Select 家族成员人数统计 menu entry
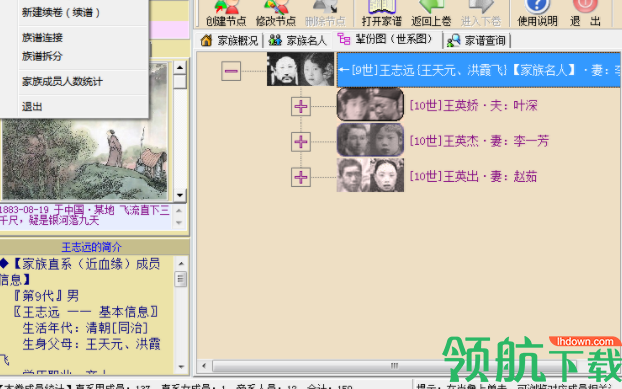Screen dimensions: 622x389 pos(62,82)
